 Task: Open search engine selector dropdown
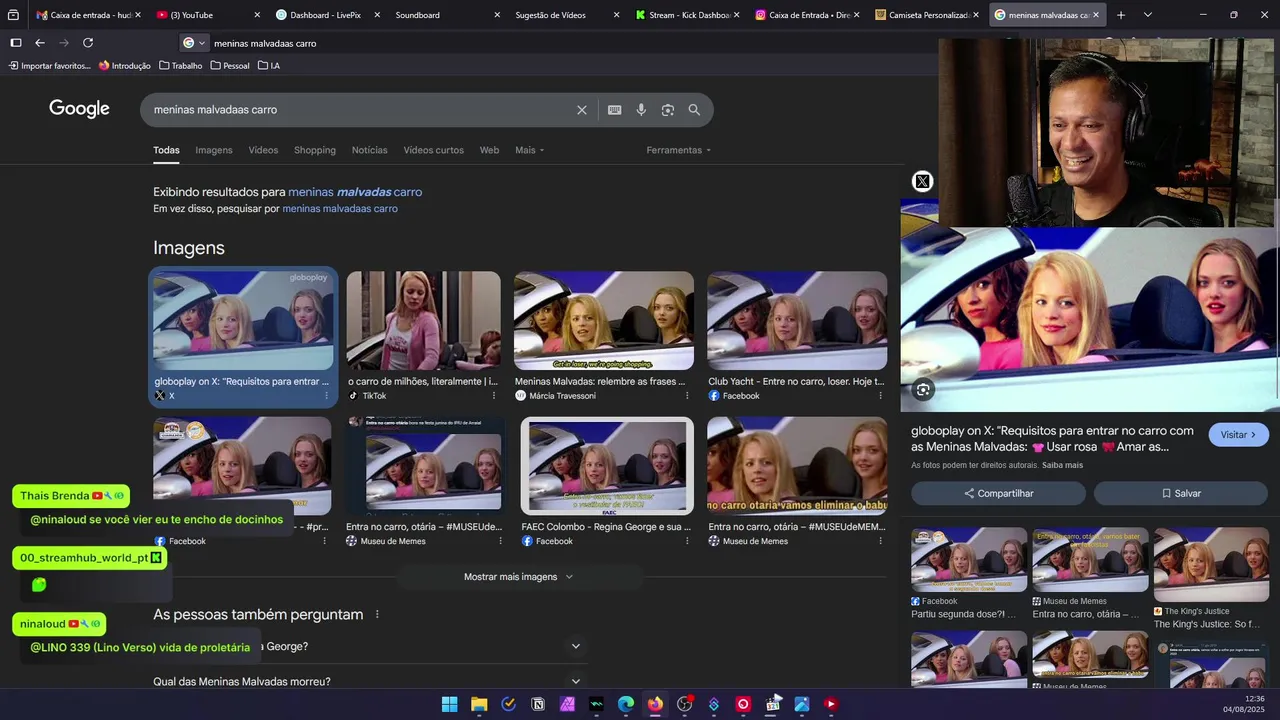(x=194, y=43)
